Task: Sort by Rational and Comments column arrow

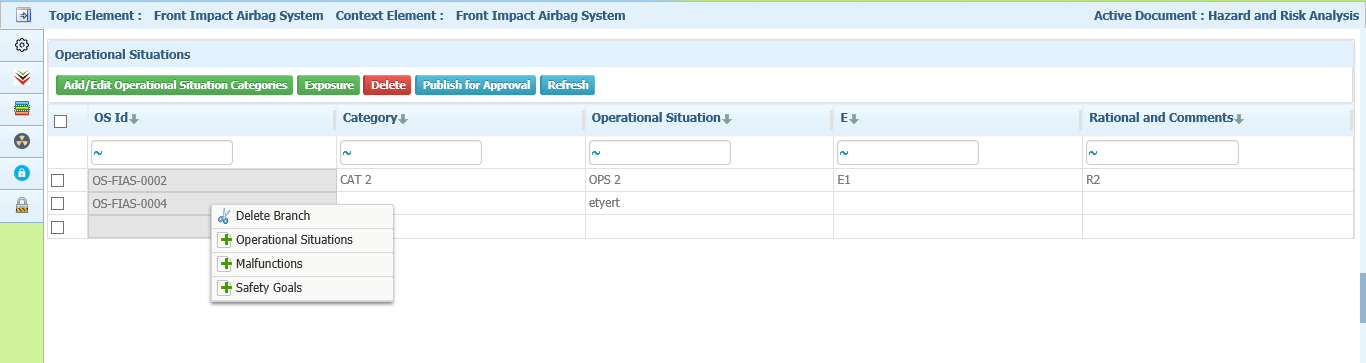Action: pyautogui.click(x=1239, y=119)
